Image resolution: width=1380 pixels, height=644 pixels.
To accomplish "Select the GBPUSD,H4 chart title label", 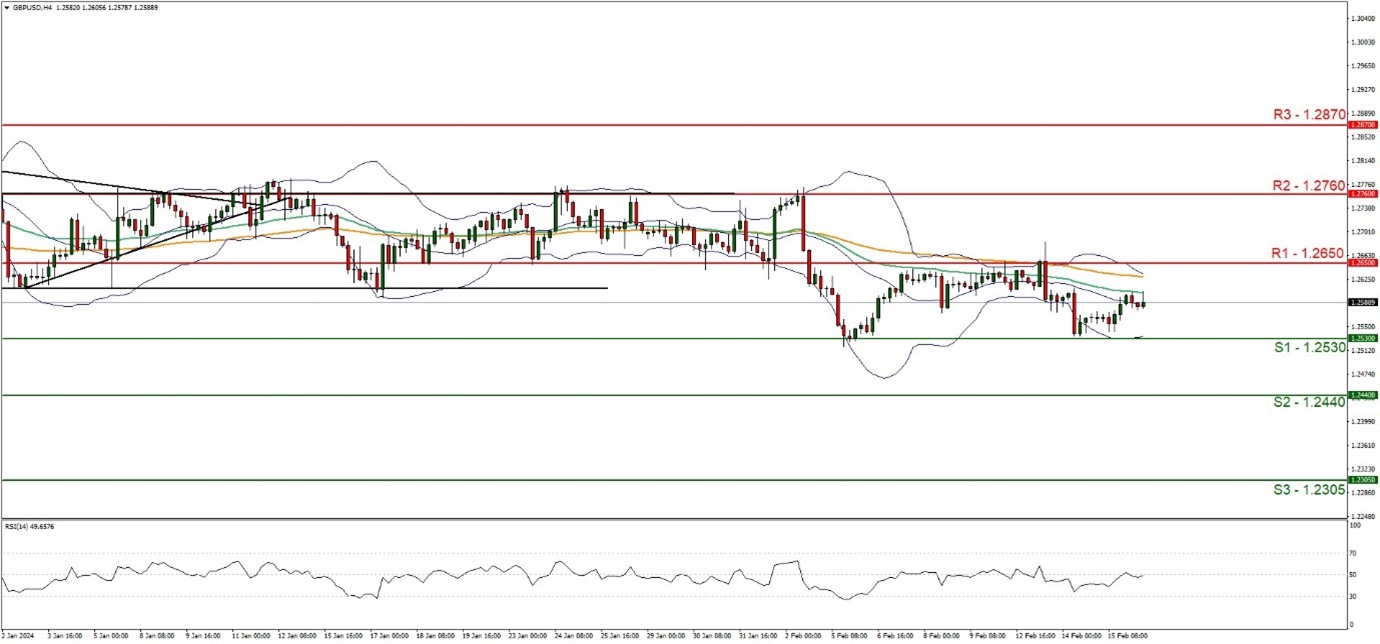I will 32,7.
